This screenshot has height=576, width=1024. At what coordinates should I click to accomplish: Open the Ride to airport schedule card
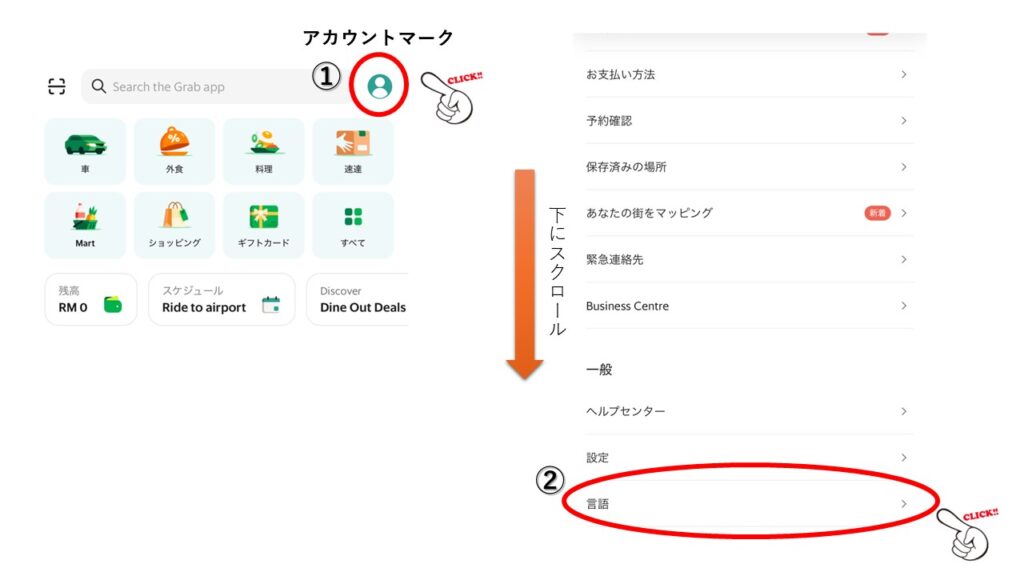click(221, 299)
